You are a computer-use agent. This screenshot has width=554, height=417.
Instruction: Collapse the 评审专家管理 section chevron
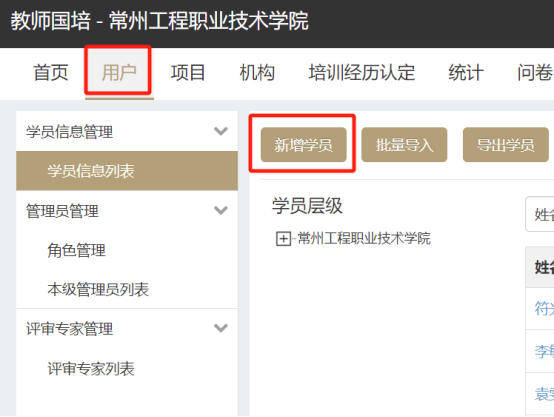[221, 328]
